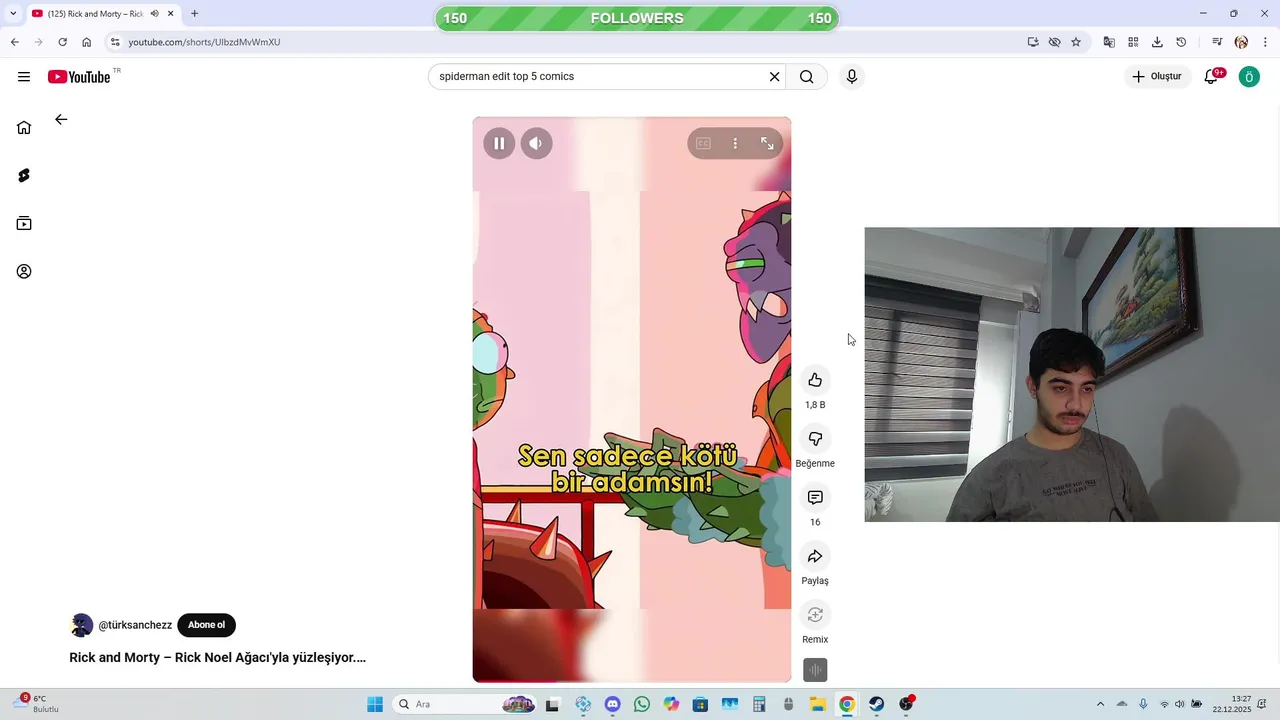Open the Chrome tab search dropdown arrow

pos(13,14)
